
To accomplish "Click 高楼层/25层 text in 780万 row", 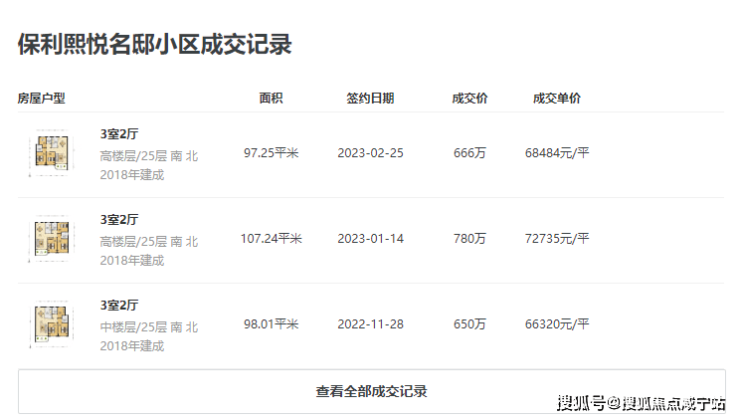I will click(x=133, y=242).
